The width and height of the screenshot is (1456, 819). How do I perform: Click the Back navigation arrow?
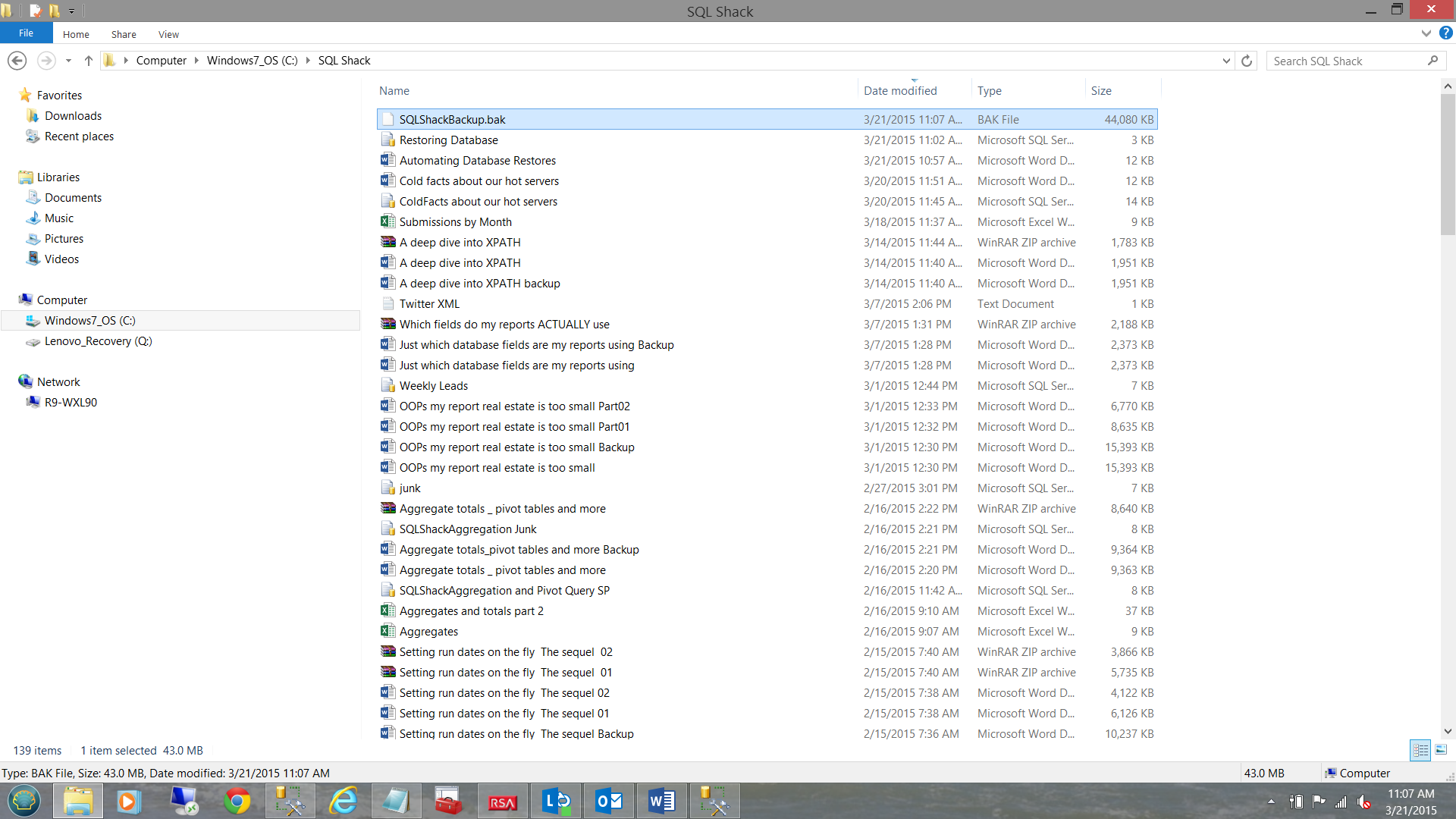[x=17, y=61]
